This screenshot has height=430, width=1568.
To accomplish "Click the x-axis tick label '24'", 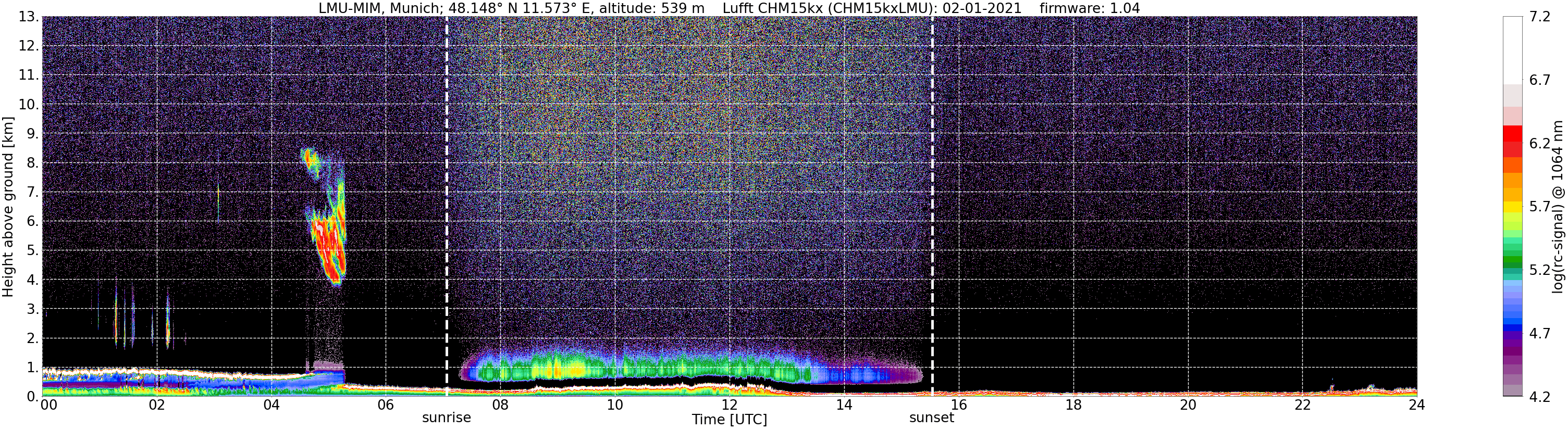I will 1416,405.
